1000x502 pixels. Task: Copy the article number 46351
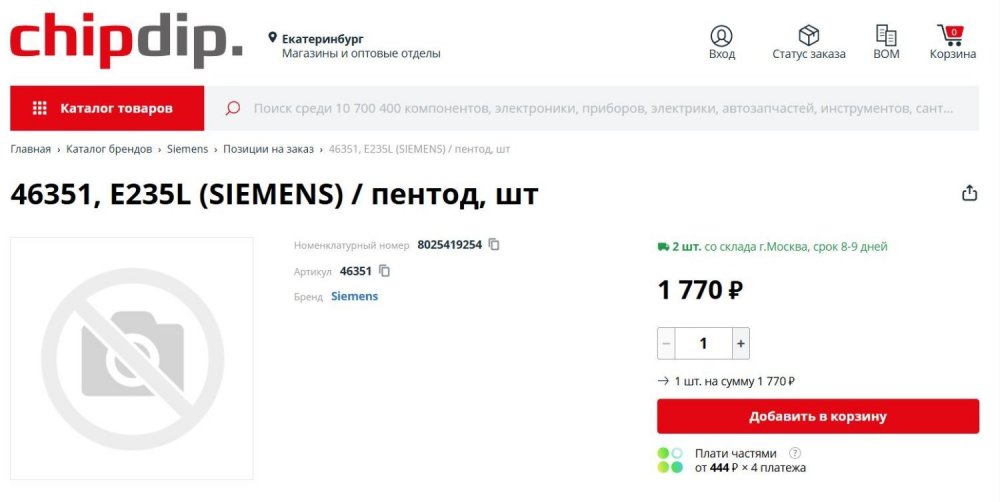click(385, 271)
